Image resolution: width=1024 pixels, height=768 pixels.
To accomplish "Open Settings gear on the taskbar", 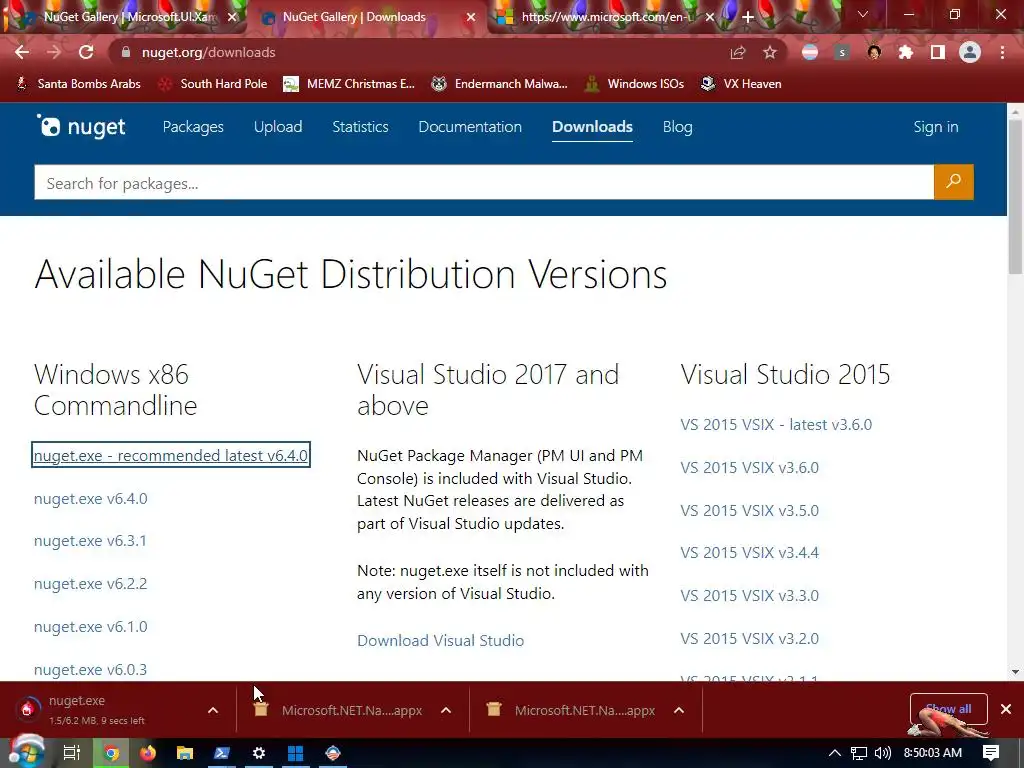I will coord(259,753).
